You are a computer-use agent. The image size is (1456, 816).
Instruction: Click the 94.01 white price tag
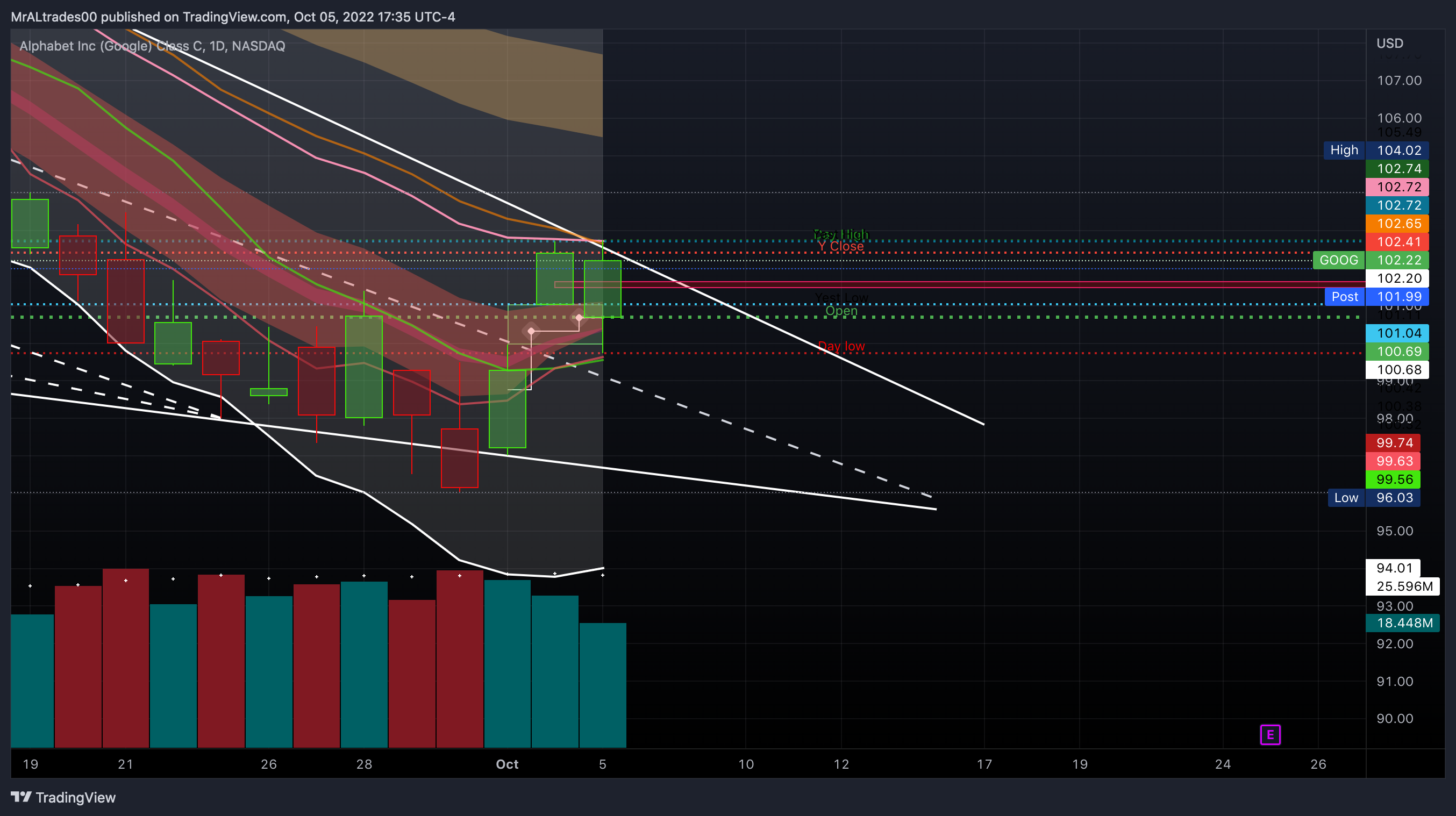1393,568
